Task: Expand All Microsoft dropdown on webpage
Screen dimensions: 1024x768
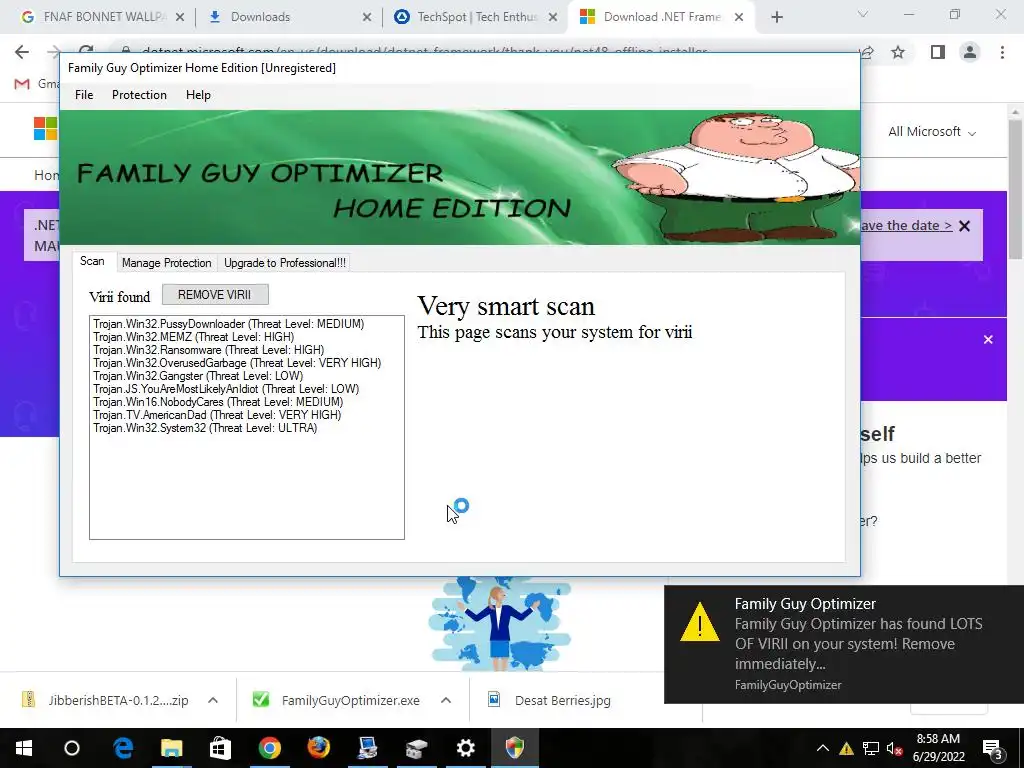Action: click(932, 132)
